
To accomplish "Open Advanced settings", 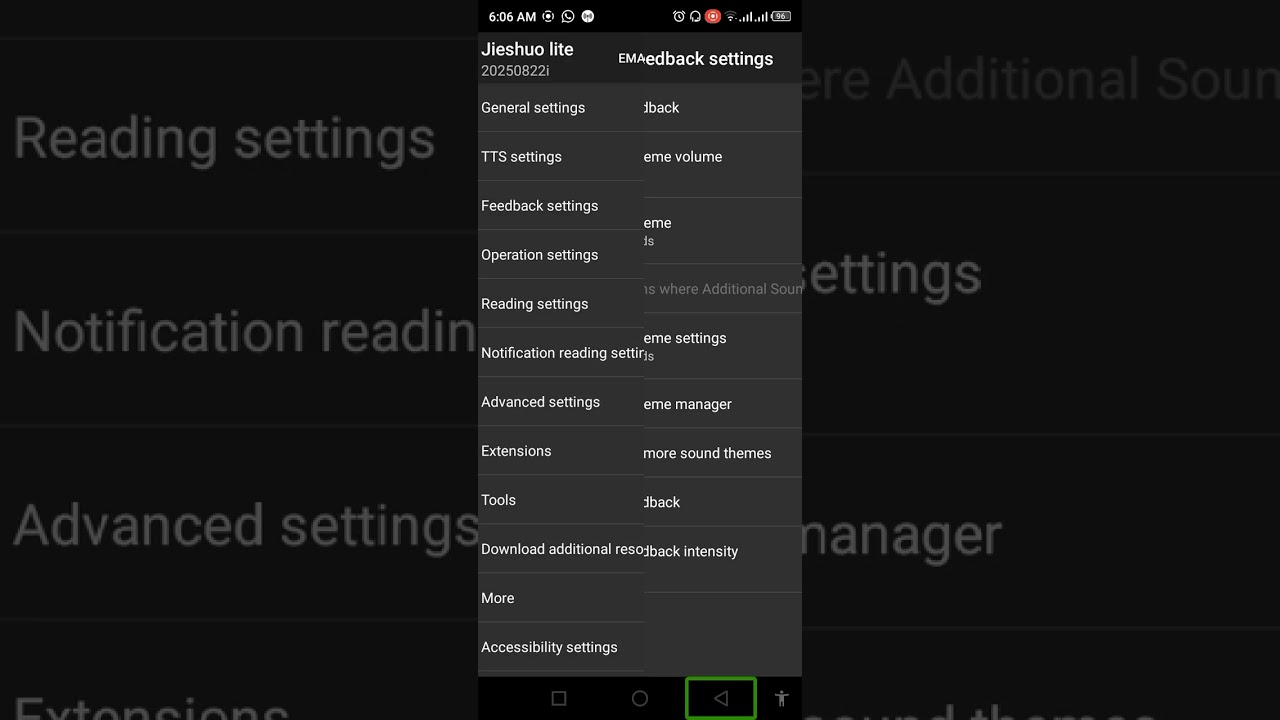I will pos(560,402).
